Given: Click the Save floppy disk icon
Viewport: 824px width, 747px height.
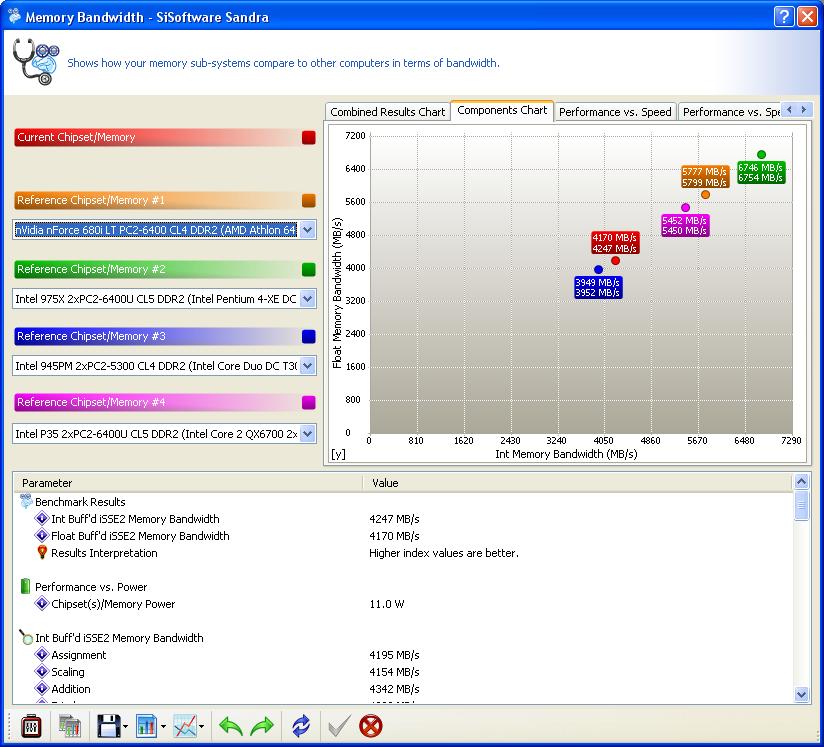Looking at the screenshot, I should pos(106,726).
